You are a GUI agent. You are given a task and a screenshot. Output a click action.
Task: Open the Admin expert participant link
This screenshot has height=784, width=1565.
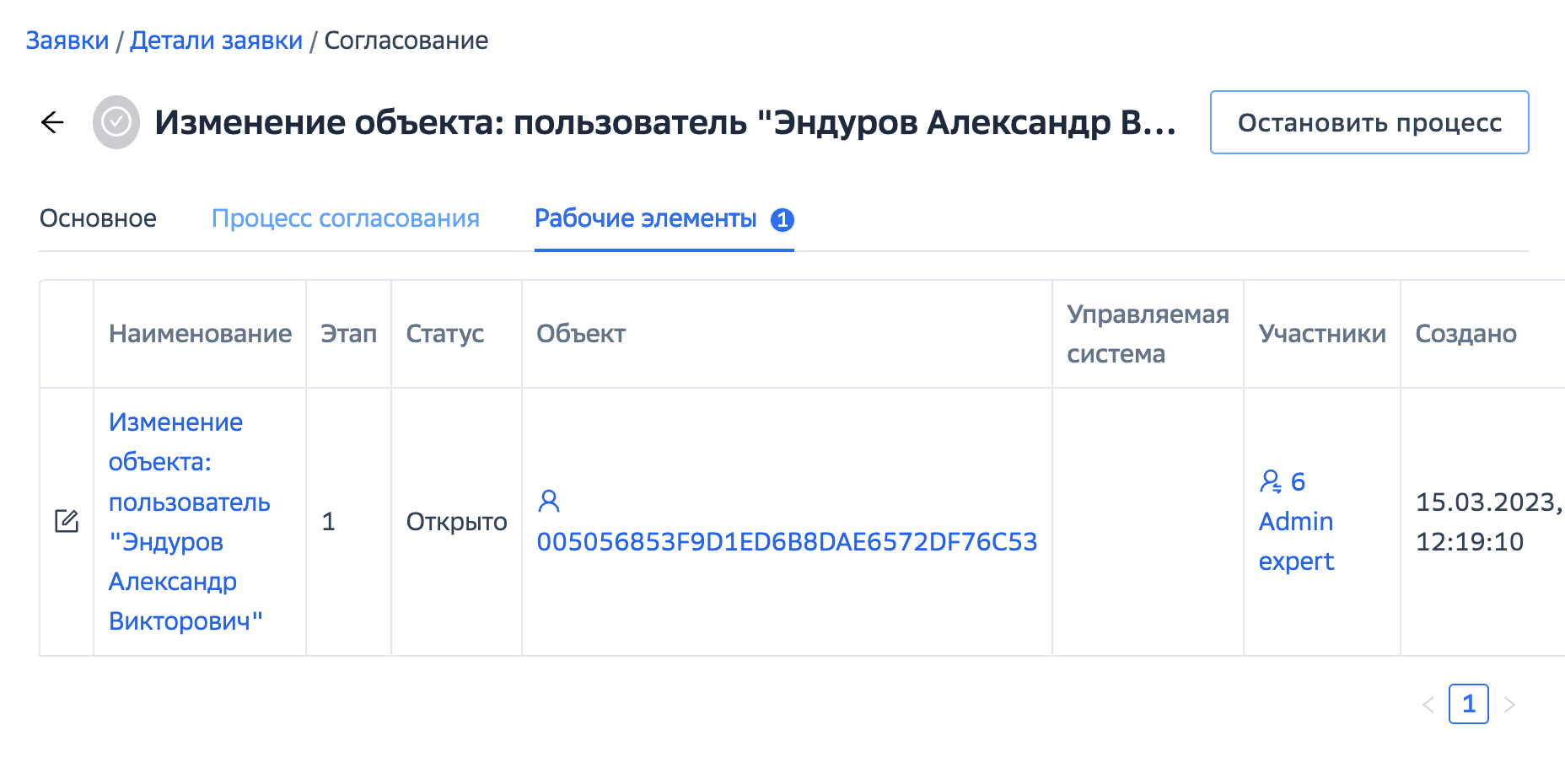pos(1296,541)
